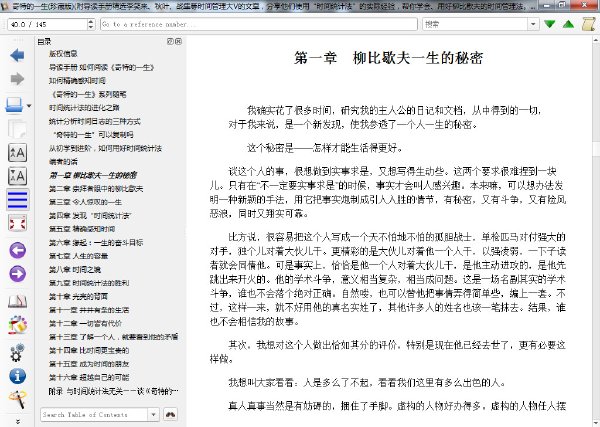The image size is (600, 427).
Task: Click the vertical scrollbar of the reading pane
Action: pos(596,230)
